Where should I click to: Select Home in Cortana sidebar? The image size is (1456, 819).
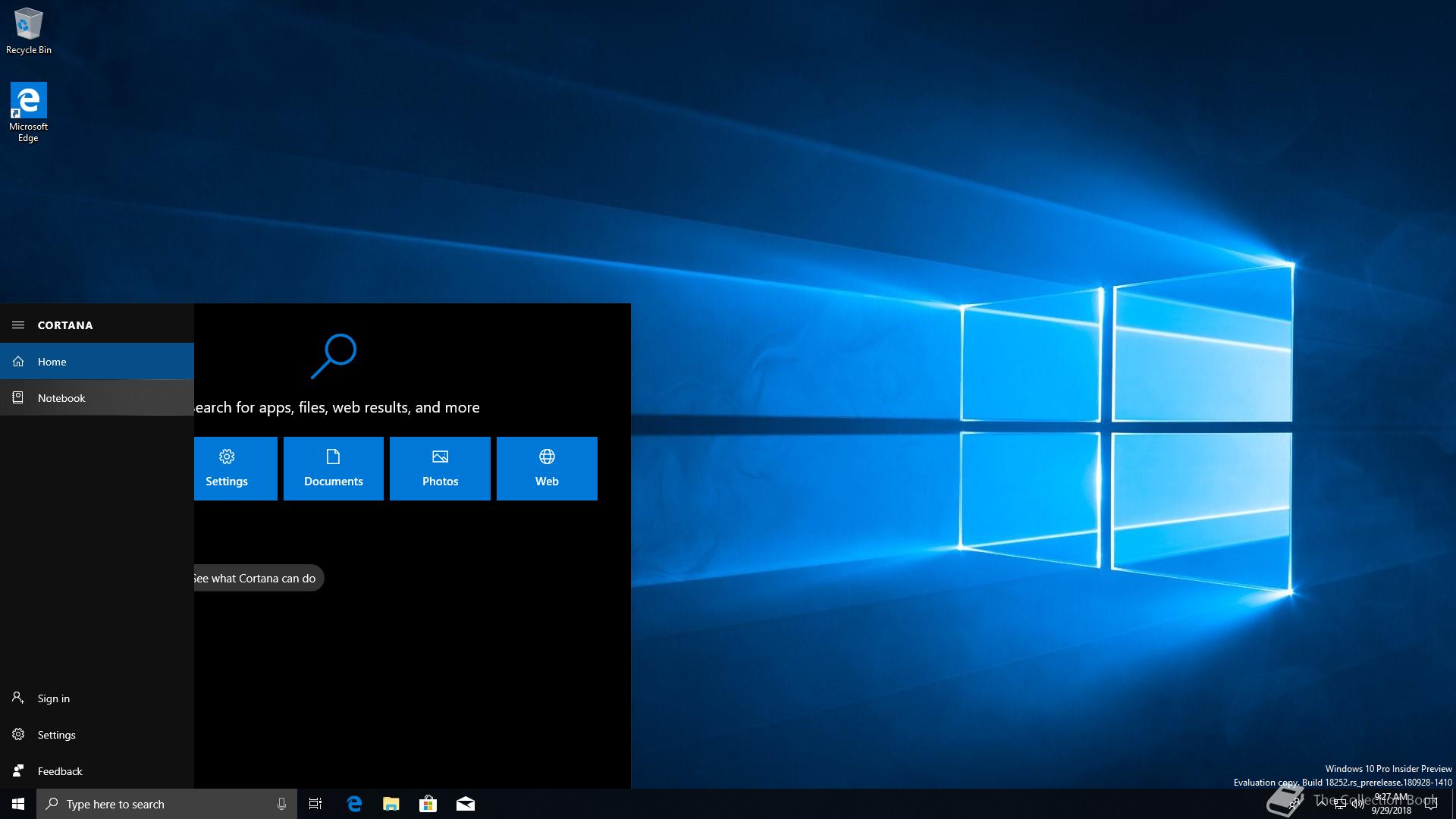coord(52,362)
